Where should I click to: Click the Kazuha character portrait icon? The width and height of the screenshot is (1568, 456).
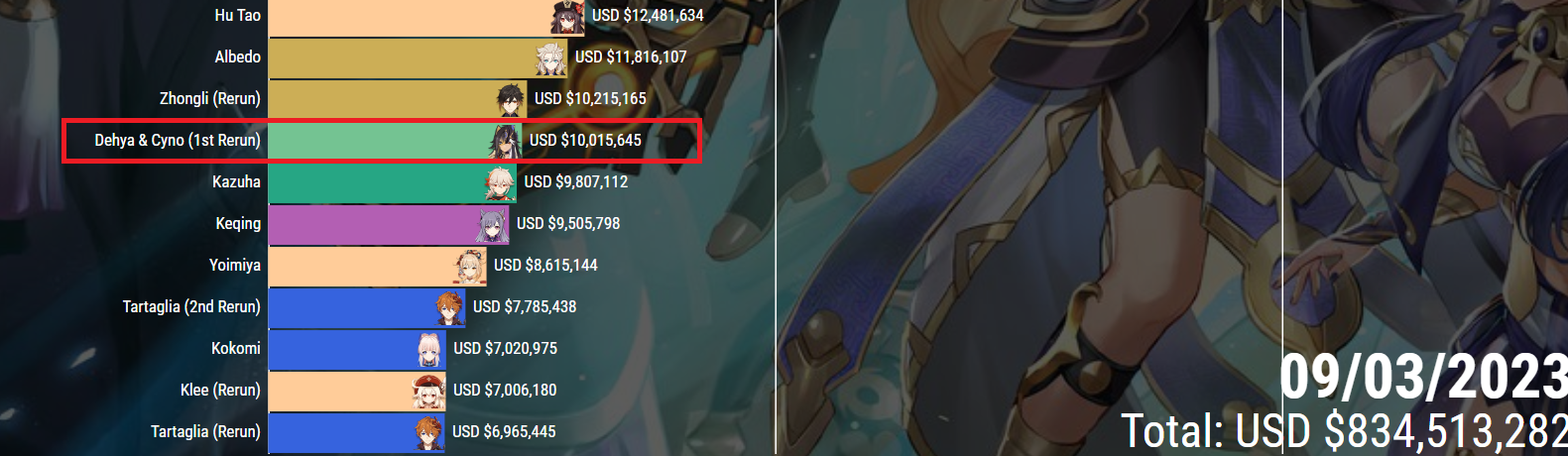pos(501,183)
